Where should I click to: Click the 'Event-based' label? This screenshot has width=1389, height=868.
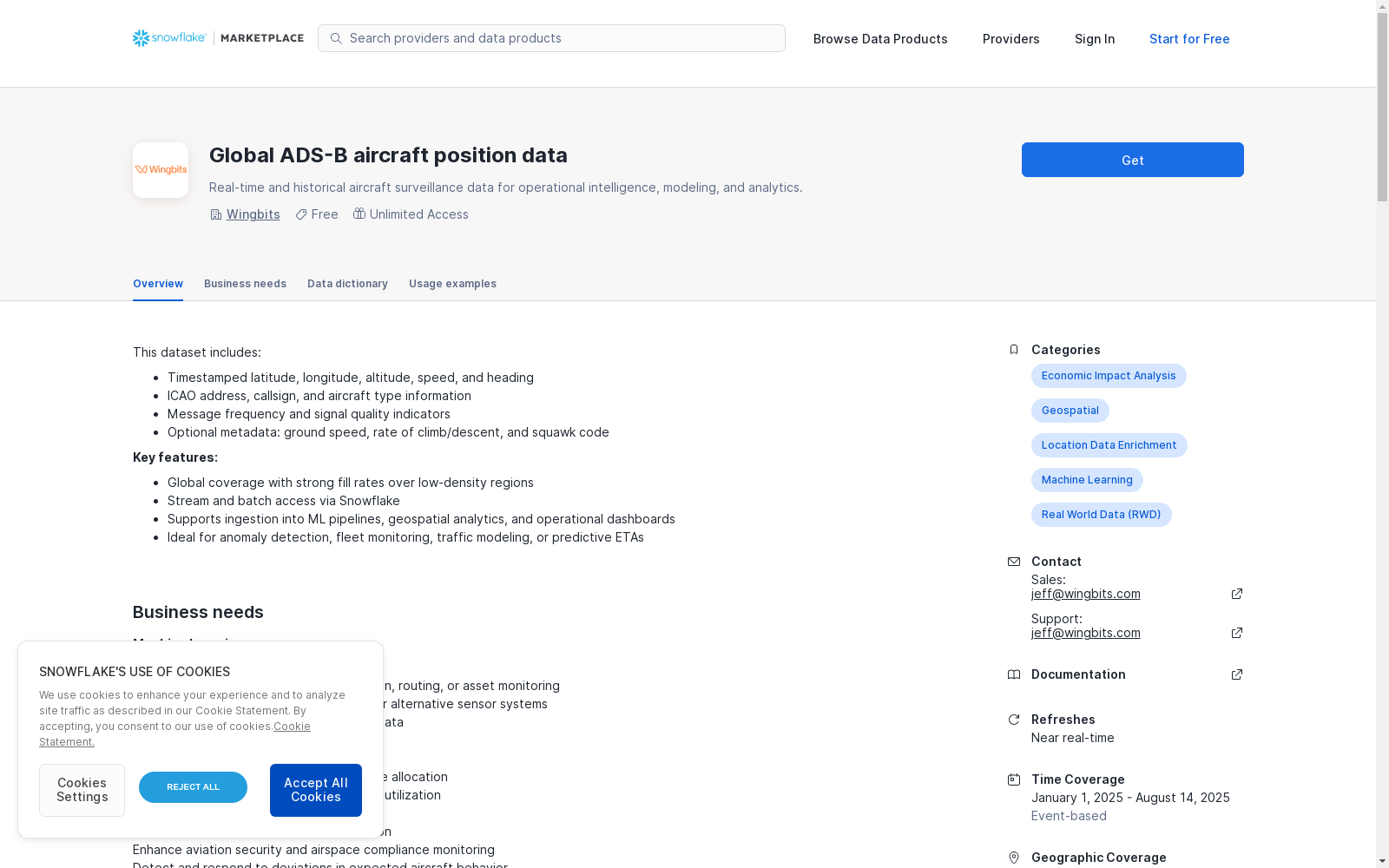1069,816
